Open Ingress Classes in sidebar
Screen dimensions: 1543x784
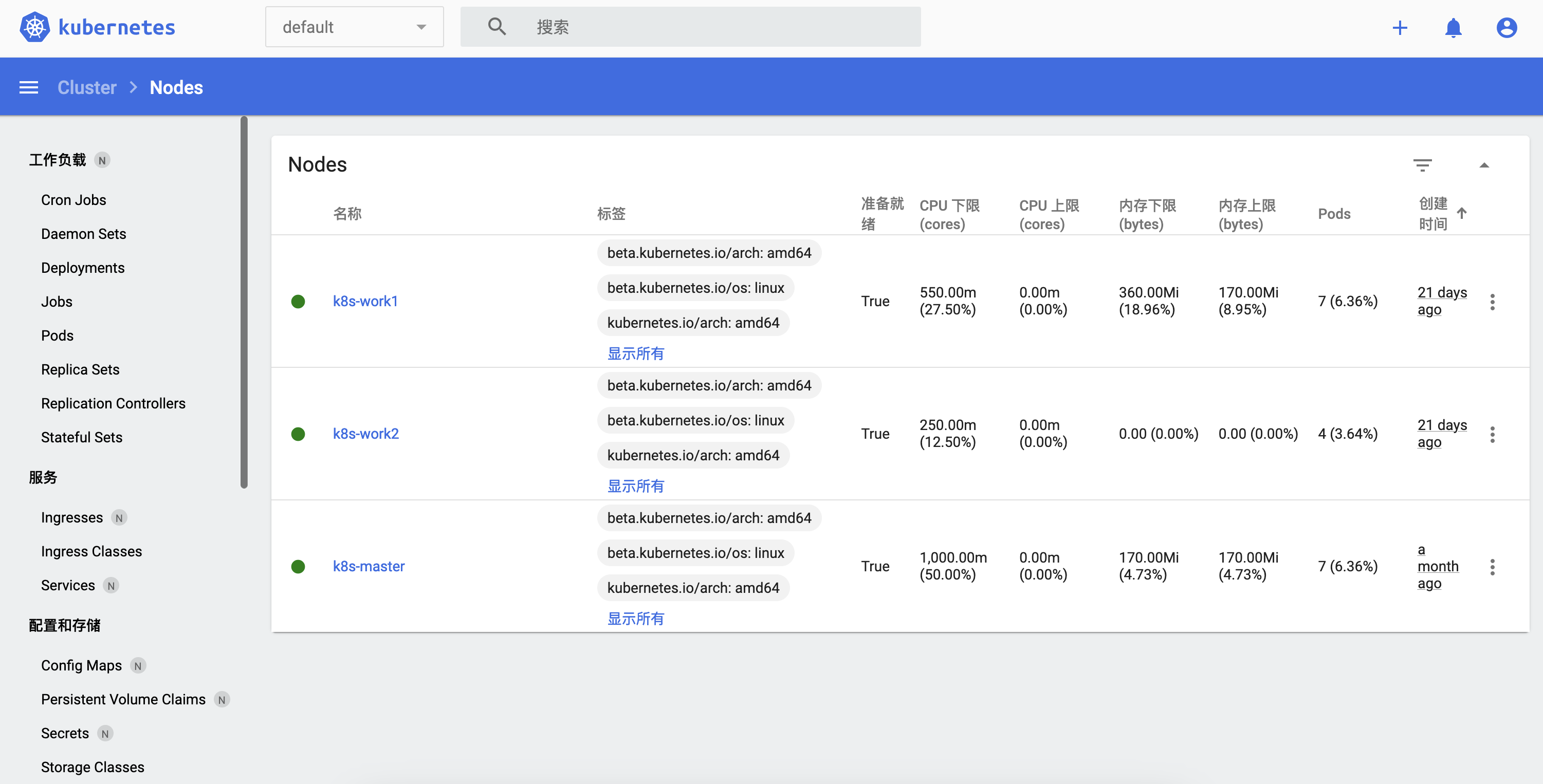coord(91,551)
